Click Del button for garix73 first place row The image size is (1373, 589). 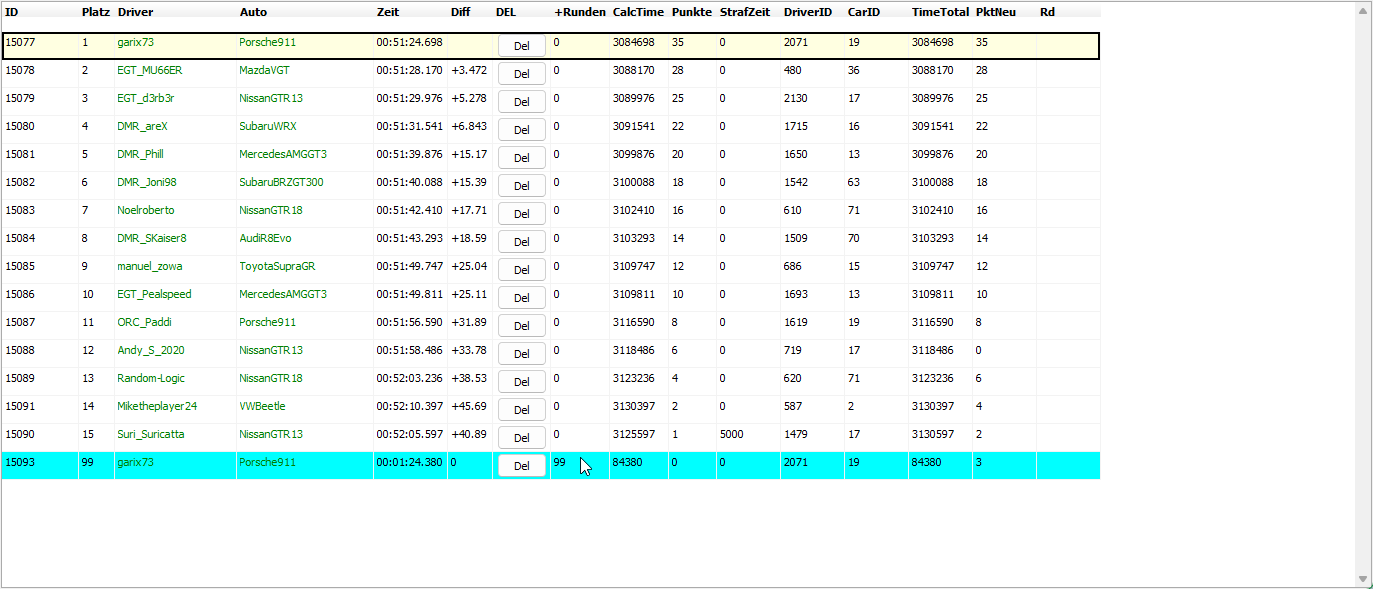click(x=521, y=46)
